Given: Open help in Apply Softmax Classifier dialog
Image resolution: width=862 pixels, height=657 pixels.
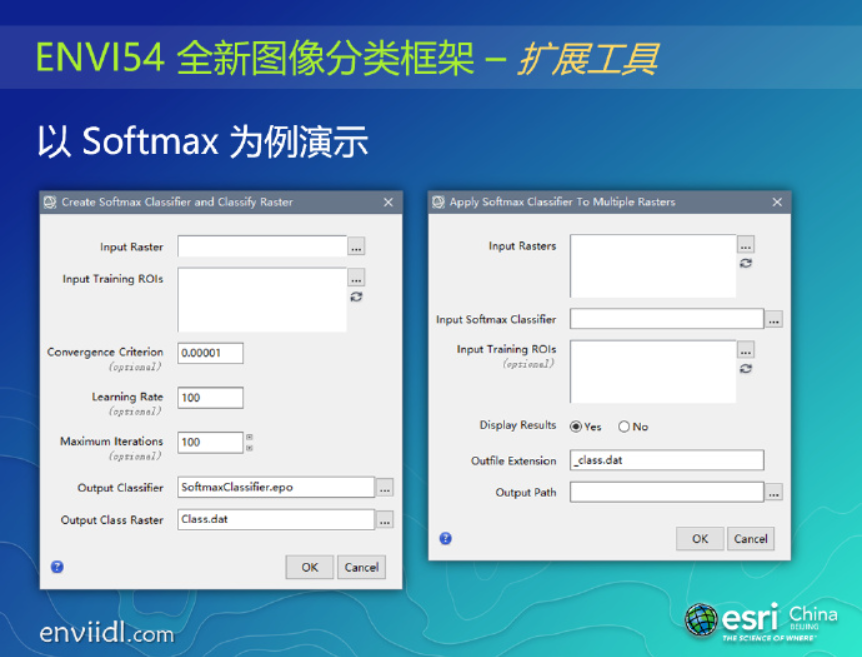Looking at the screenshot, I should pyautogui.click(x=445, y=538).
